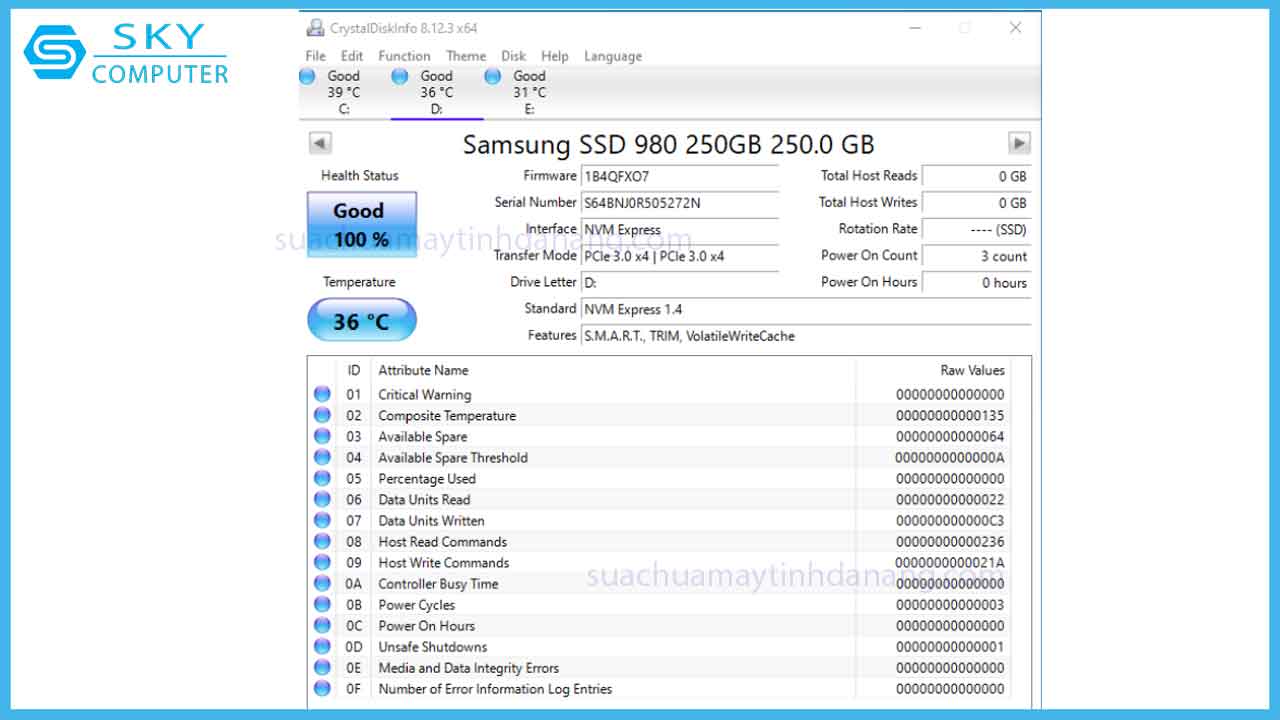The width and height of the screenshot is (1280, 720).
Task: Click raw value 00000000000135
Action: (950, 416)
